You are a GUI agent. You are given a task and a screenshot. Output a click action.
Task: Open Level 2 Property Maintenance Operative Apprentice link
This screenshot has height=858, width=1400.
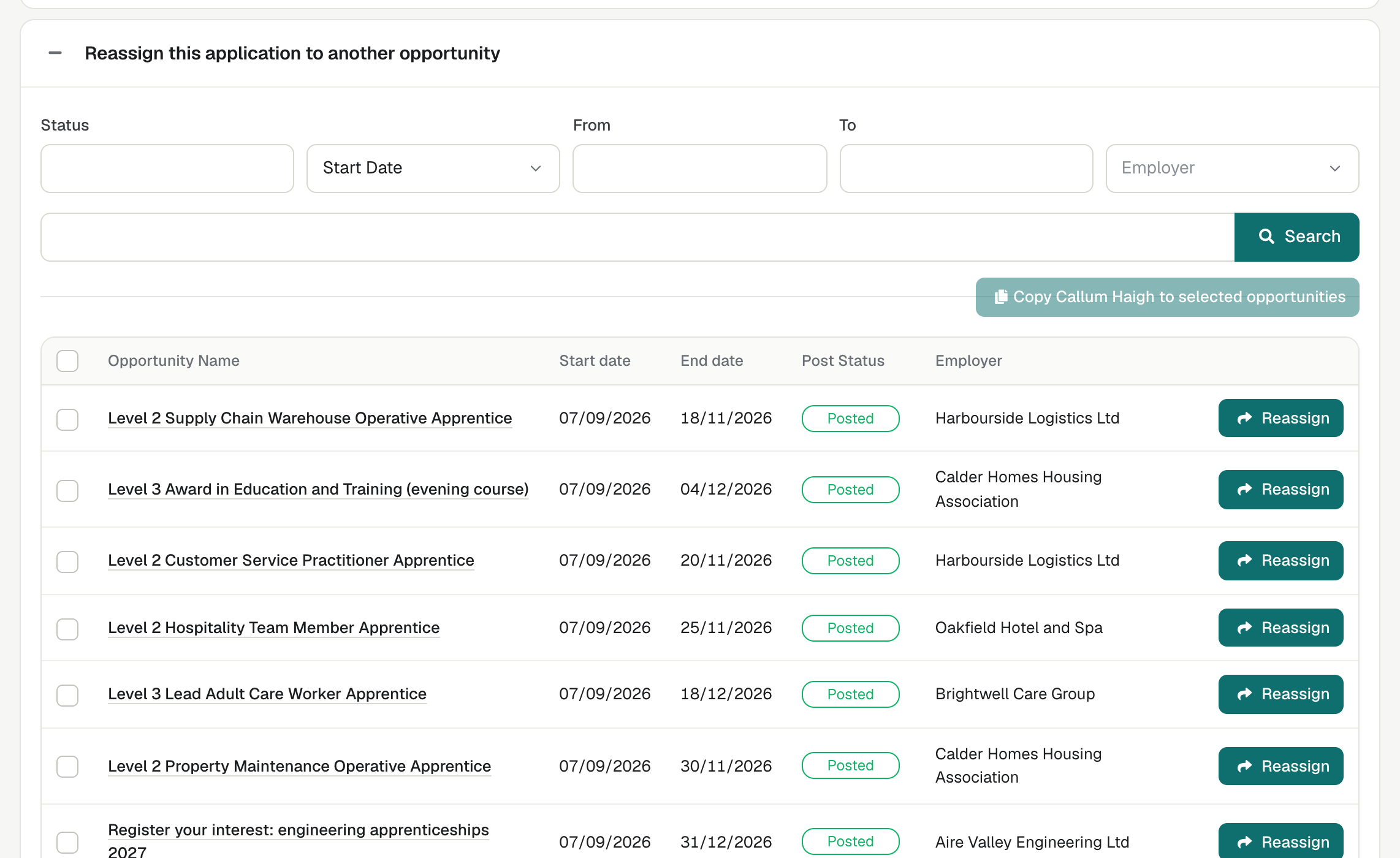tap(300, 766)
